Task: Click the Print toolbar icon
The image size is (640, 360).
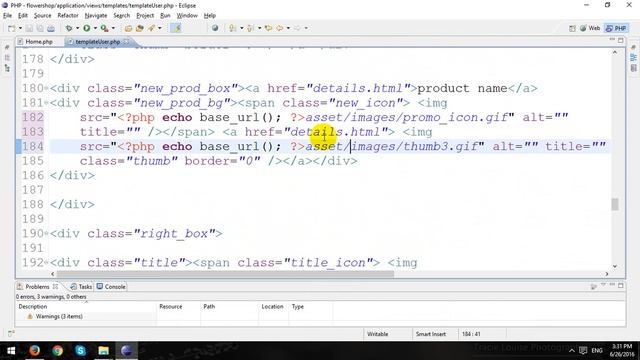Action: click(51, 28)
